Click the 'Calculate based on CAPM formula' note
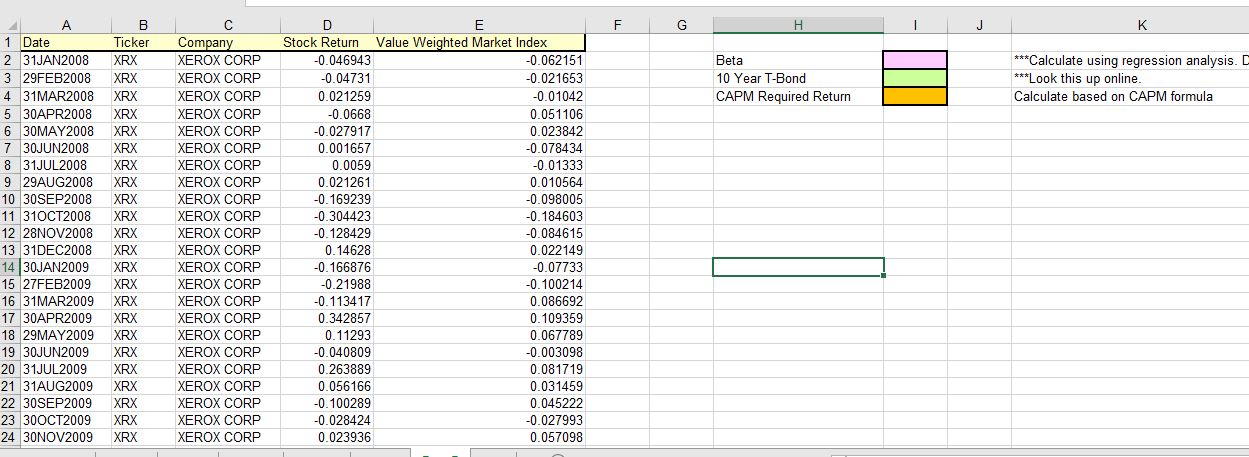Viewport: 1249px width, 457px height. point(1113,96)
